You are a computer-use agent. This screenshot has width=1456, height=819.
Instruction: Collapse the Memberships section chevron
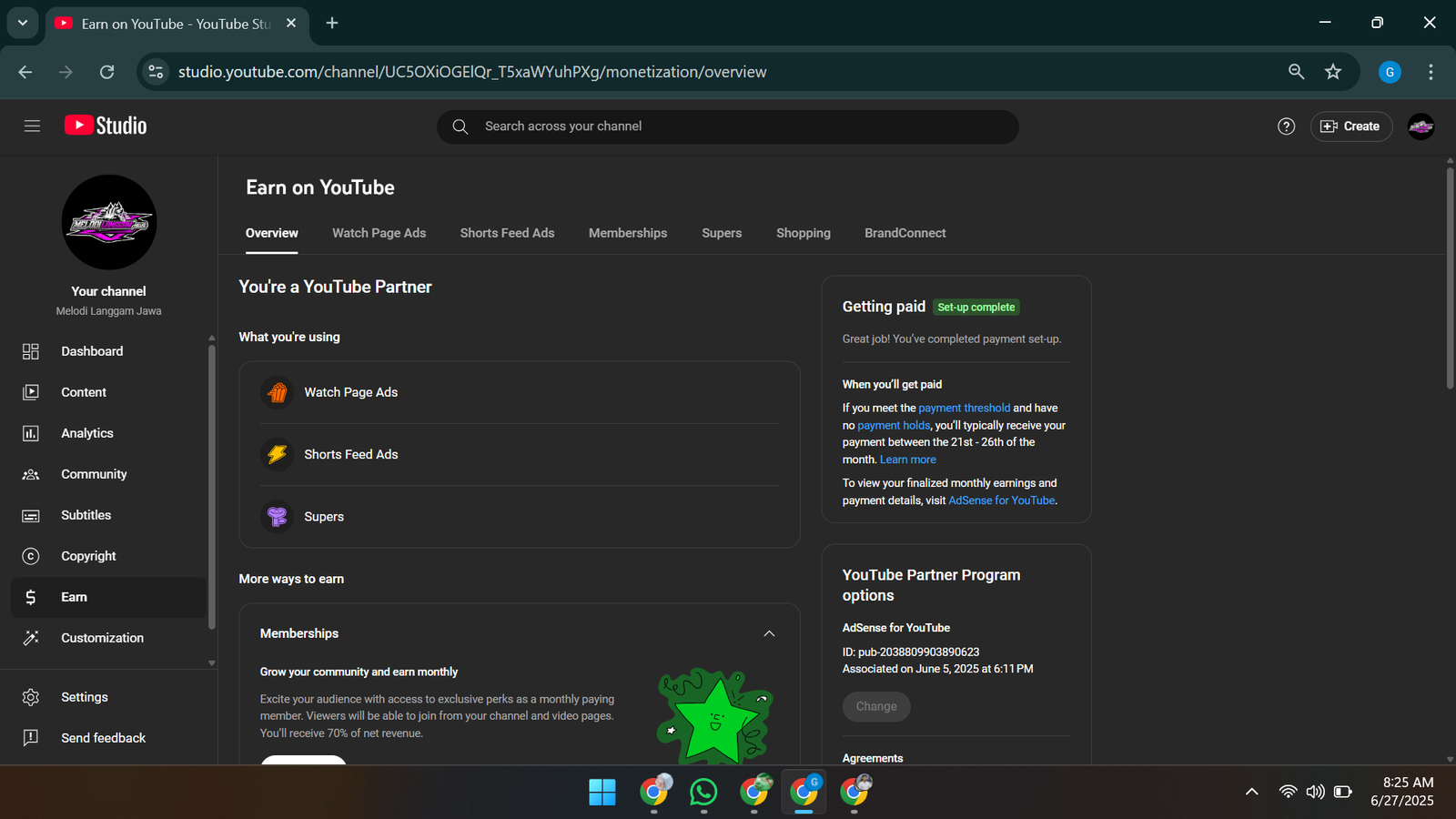point(769,633)
